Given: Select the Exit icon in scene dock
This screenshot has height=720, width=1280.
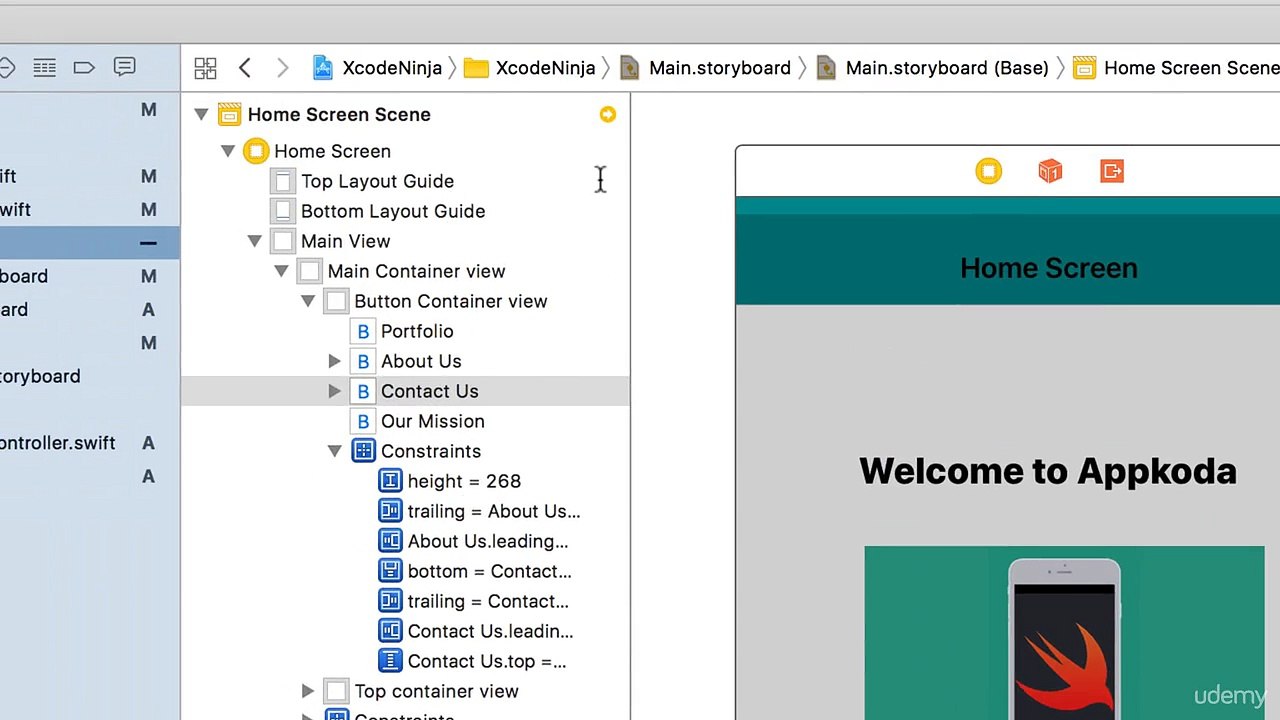Looking at the screenshot, I should point(1112,172).
